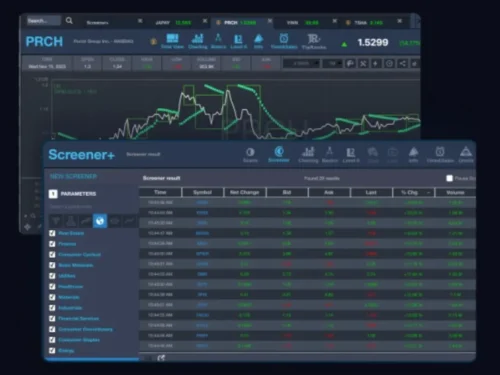Expand the PARAMETERS section header
500x375 pixels.
point(73,194)
